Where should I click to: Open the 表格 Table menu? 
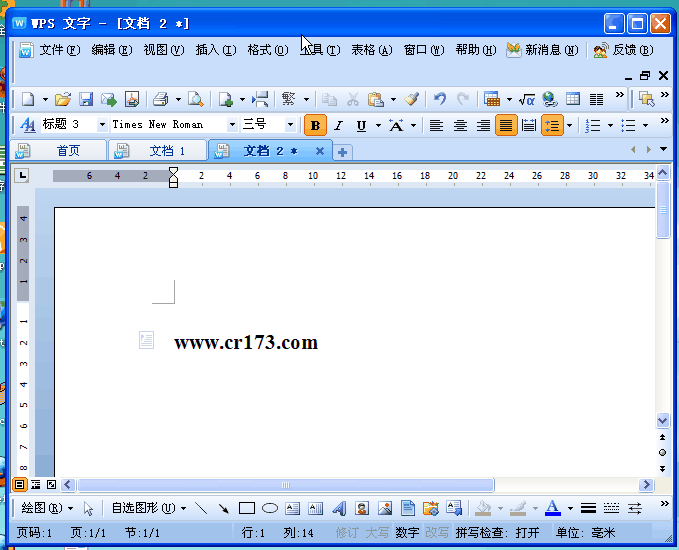point(372,50)
